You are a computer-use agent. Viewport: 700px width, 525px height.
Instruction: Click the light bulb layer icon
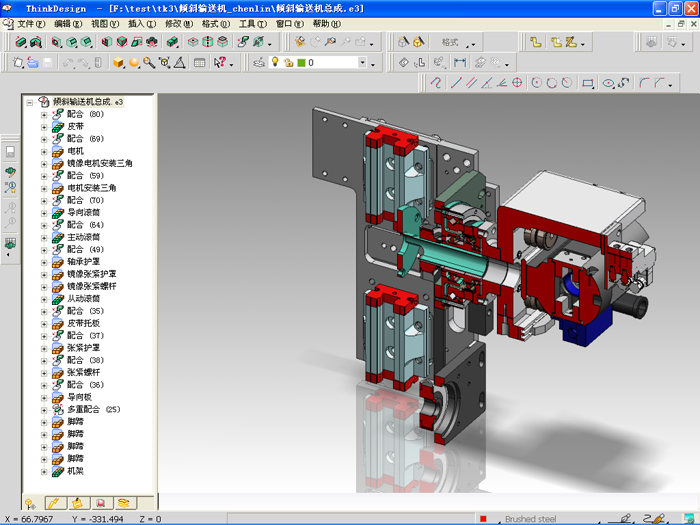pos(274,62)
